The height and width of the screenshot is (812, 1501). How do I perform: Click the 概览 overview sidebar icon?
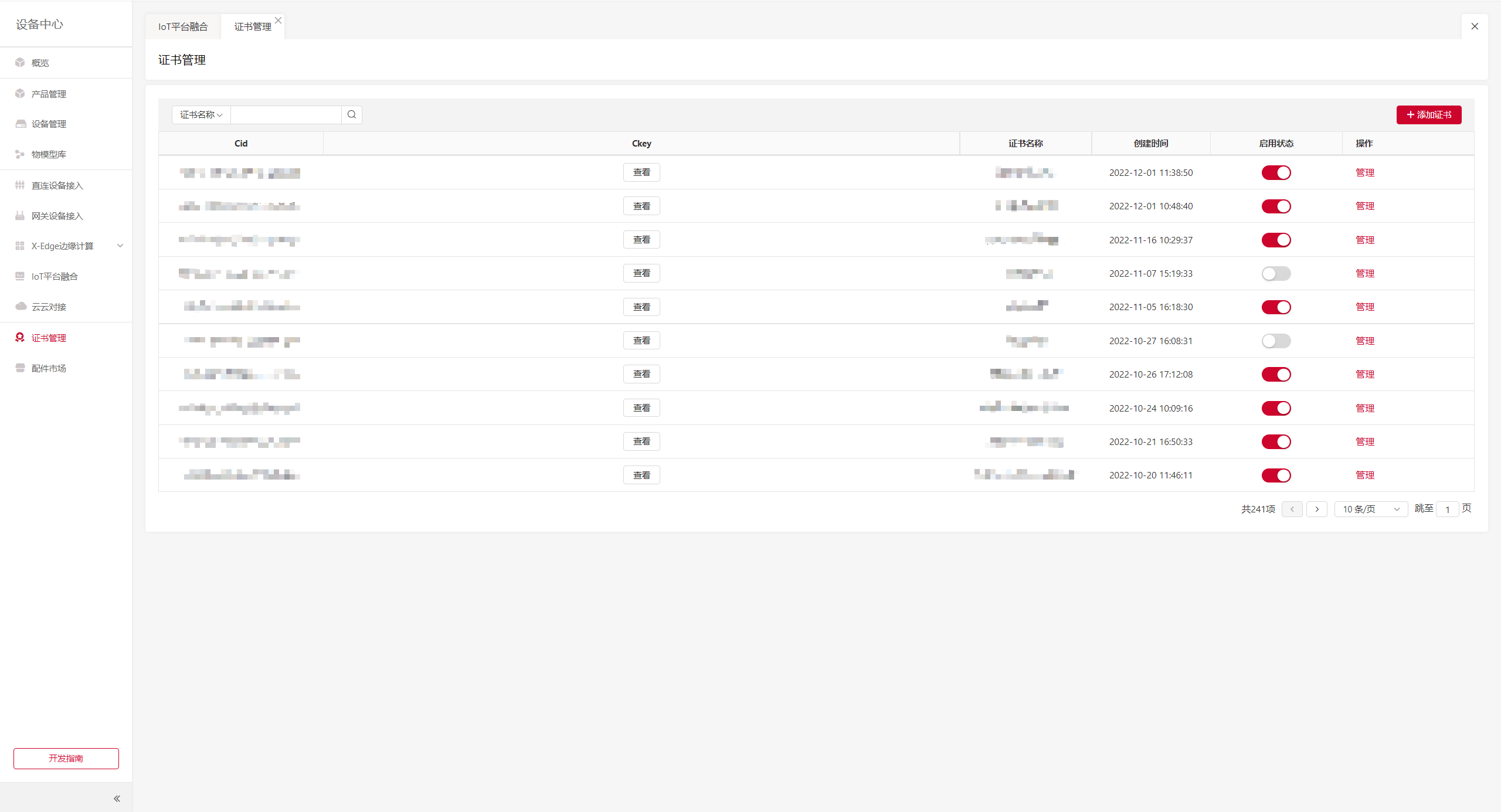point(20,62)
